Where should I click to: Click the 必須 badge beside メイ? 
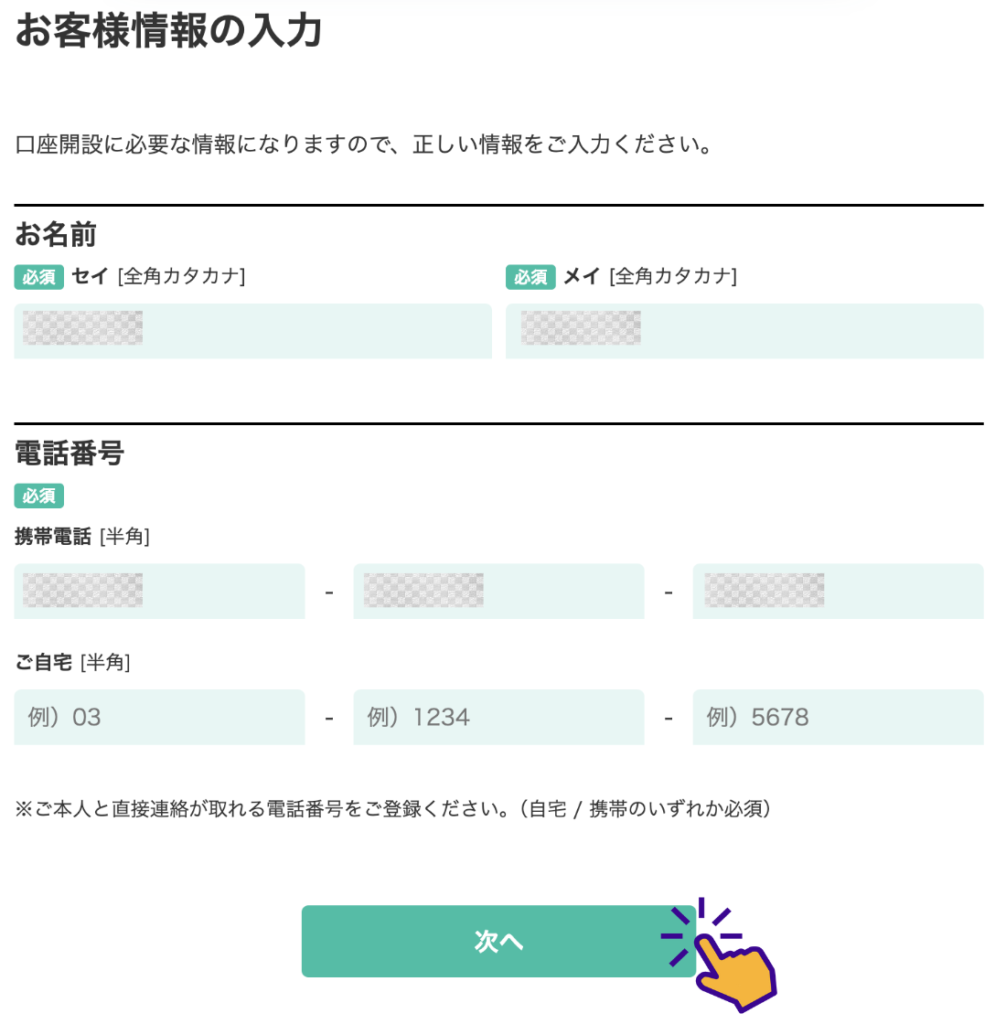530,277
